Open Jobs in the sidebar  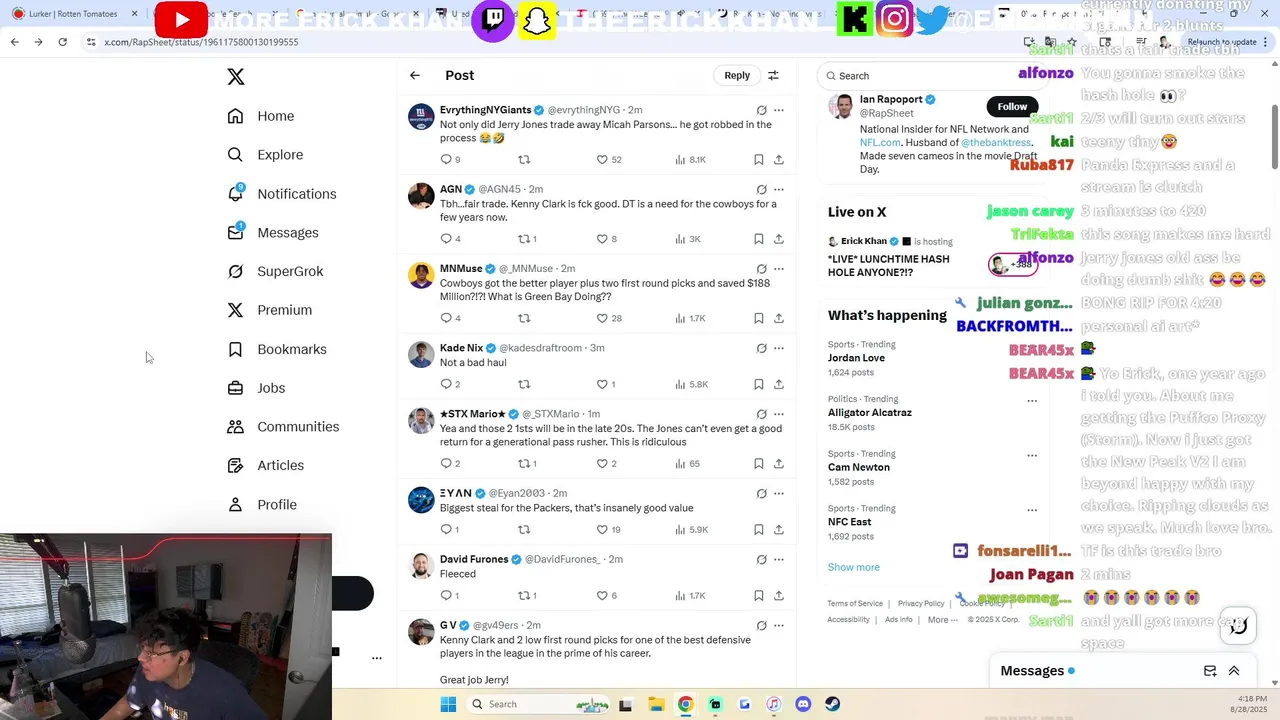[x=256, y=388]
